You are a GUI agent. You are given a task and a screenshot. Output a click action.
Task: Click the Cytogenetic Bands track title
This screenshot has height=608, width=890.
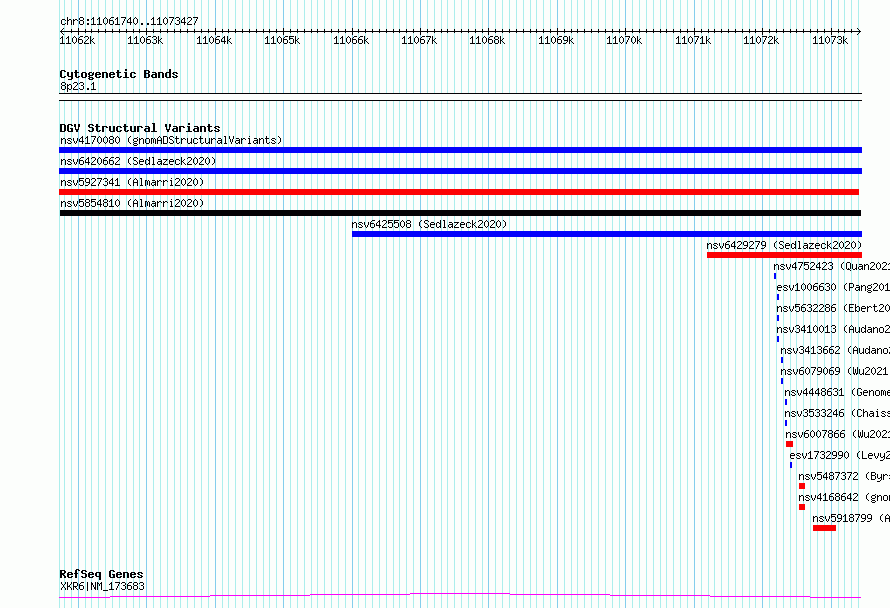[119, 74]
